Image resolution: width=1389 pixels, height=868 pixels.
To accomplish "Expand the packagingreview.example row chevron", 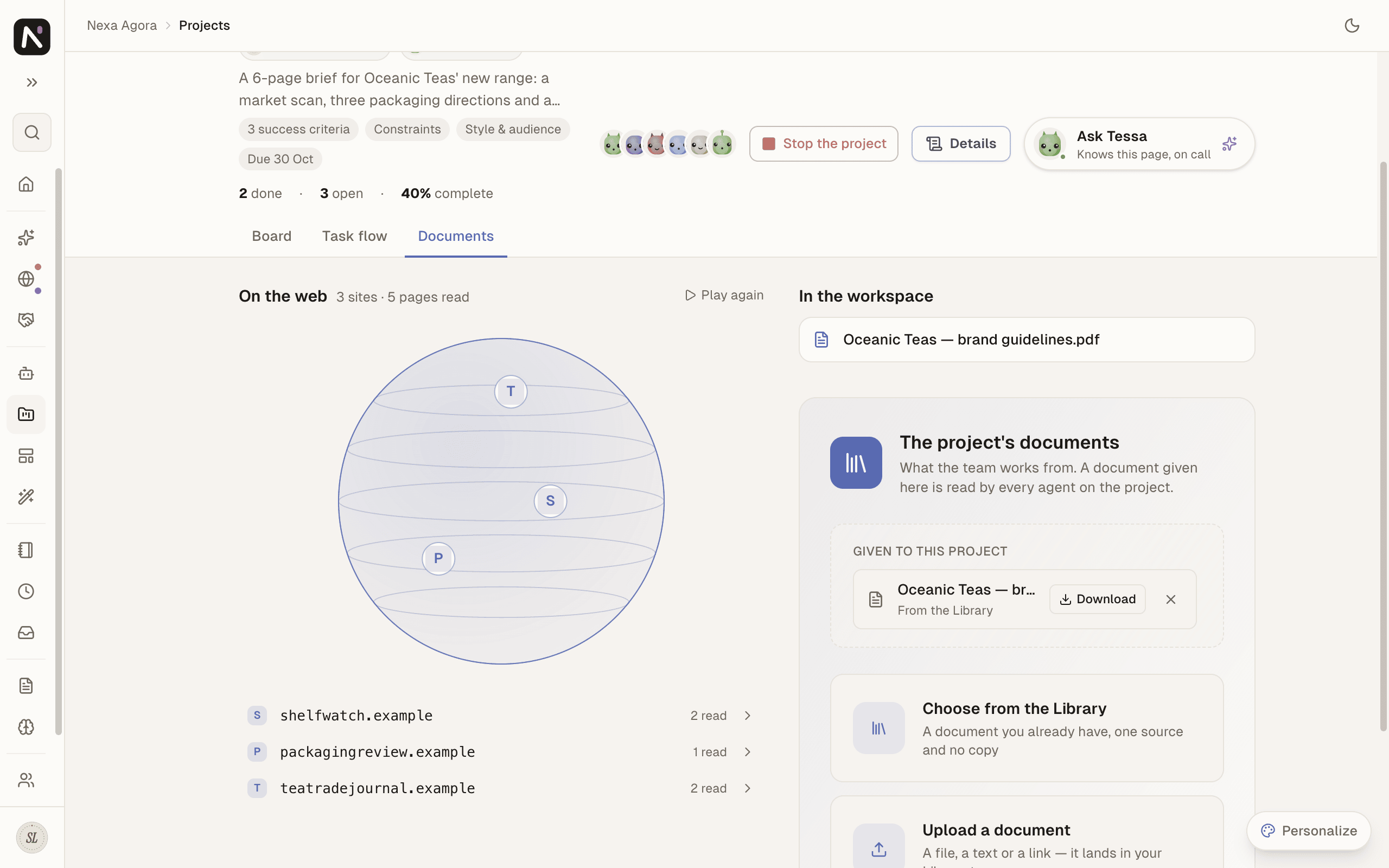I will 747,752.
